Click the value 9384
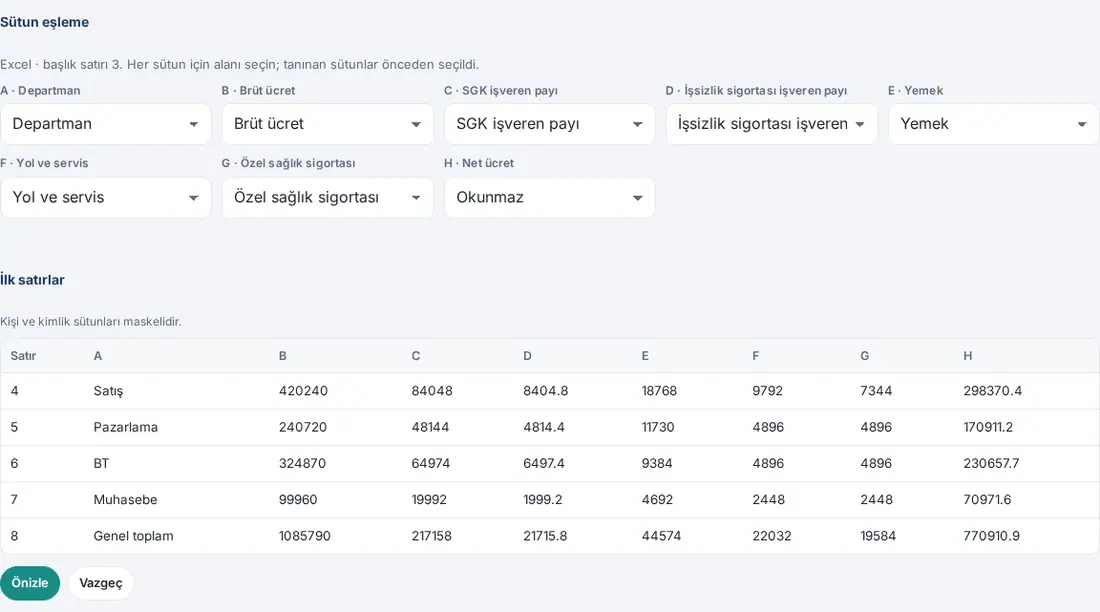The width and height of the screenshot is (1100, 612). click(657, 464)
